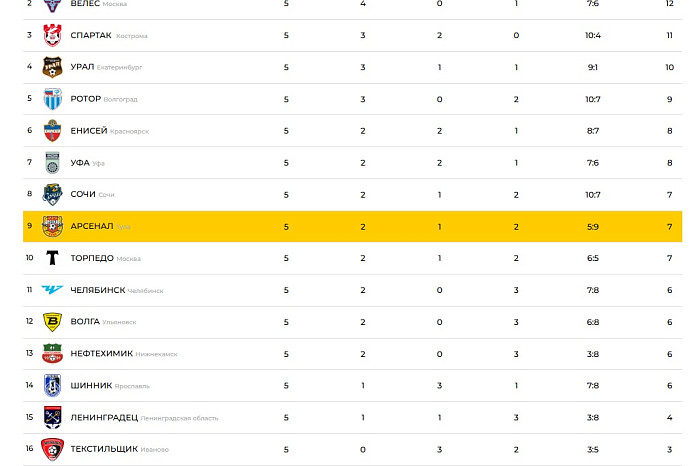The width and height of the screenshot is (700, 466).
Task: Select Yenisey's goal difference 8:7
Action: 593,131
